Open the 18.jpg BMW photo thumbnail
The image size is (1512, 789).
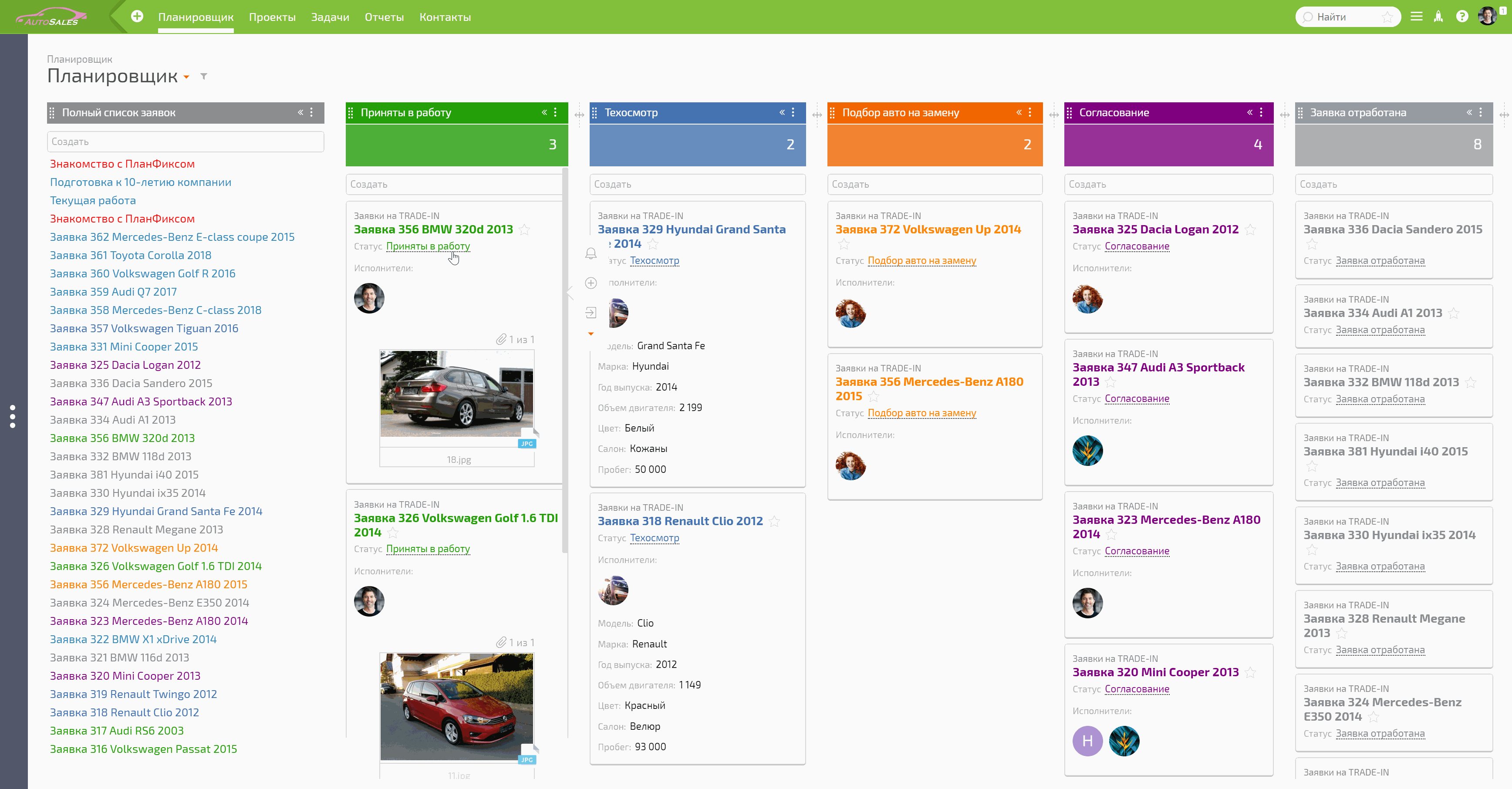point(457,393)
